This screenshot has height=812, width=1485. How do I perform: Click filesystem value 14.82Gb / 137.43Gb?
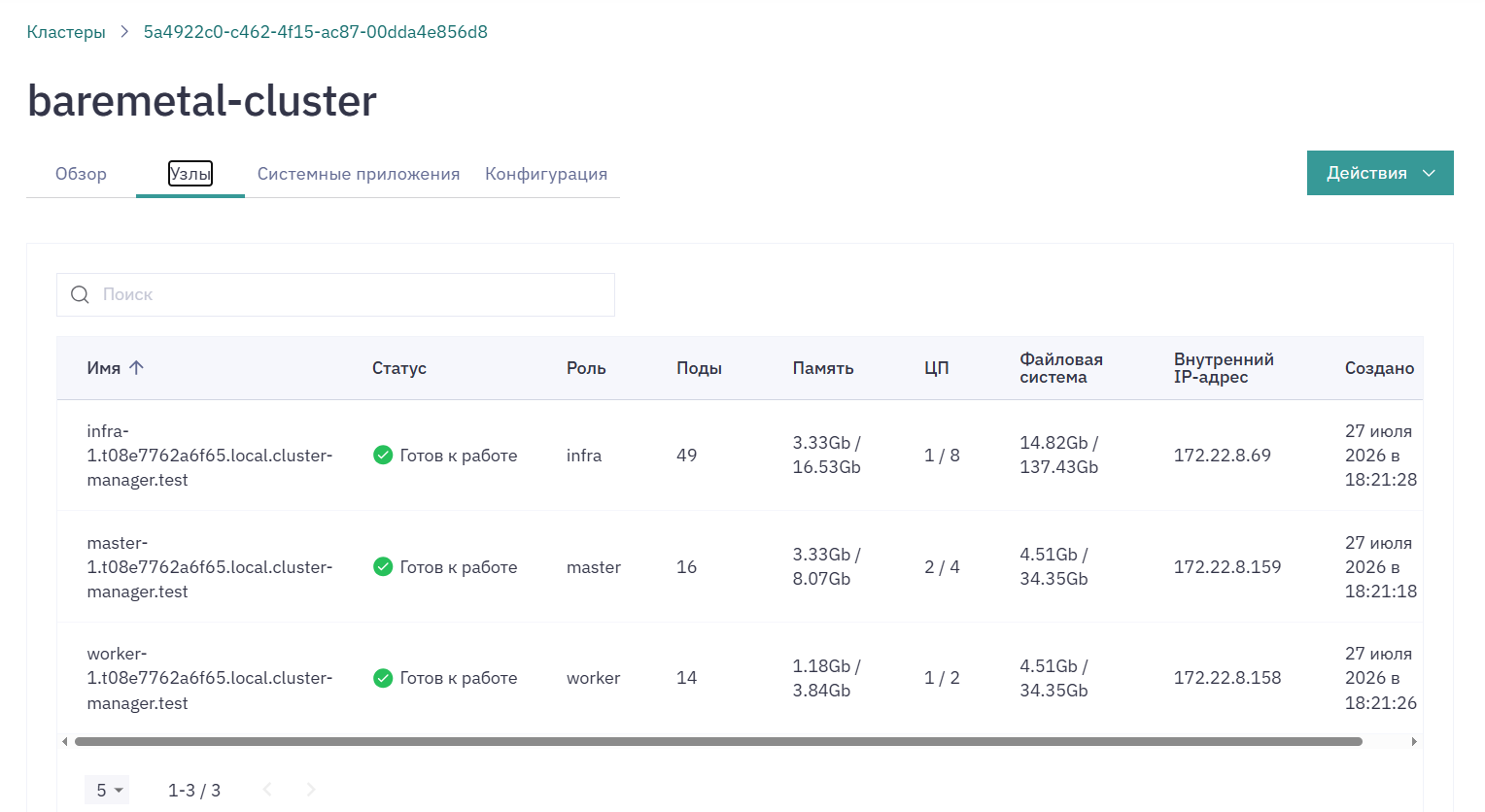pos(1059,455)
